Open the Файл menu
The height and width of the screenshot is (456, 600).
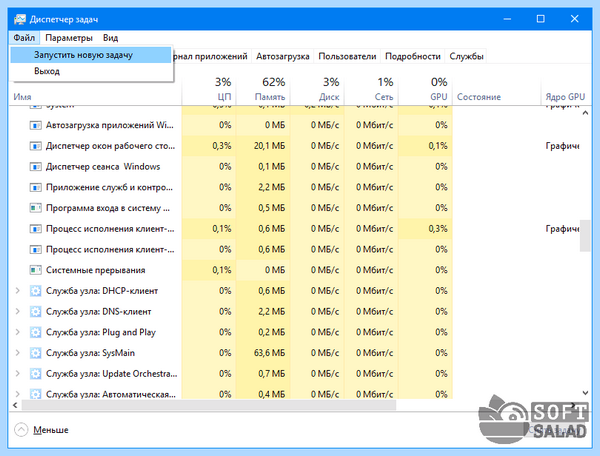pyautogui.click(x=24, y=37)
